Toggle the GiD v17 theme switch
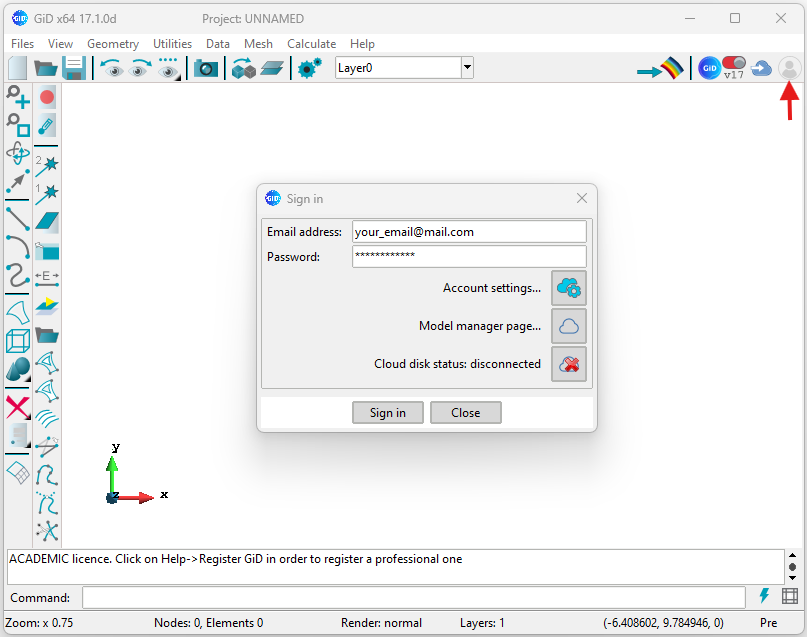The height and width of the screenshot is (637, 807). point(733,68)
